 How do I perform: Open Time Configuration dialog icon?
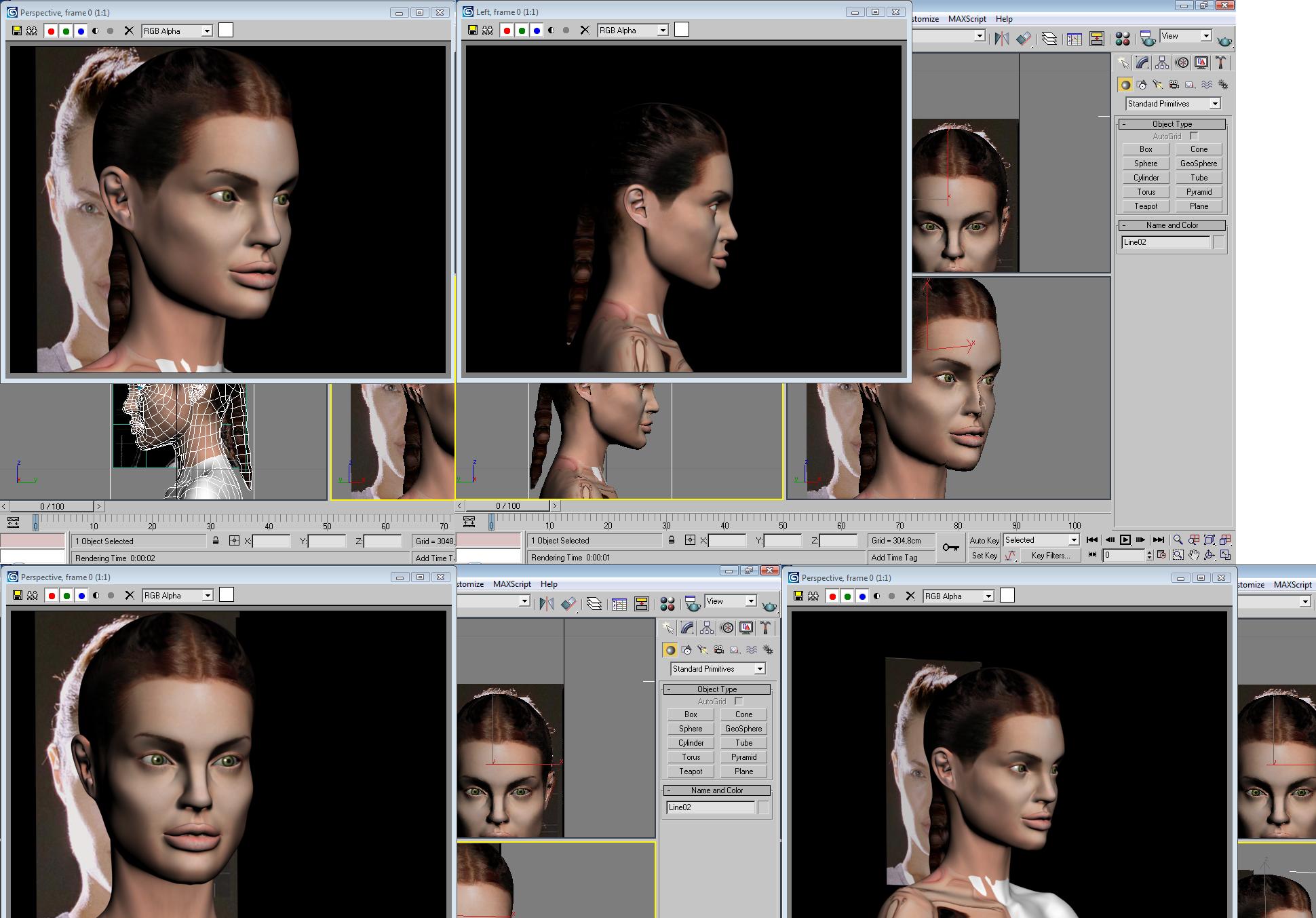[1161, 555]
